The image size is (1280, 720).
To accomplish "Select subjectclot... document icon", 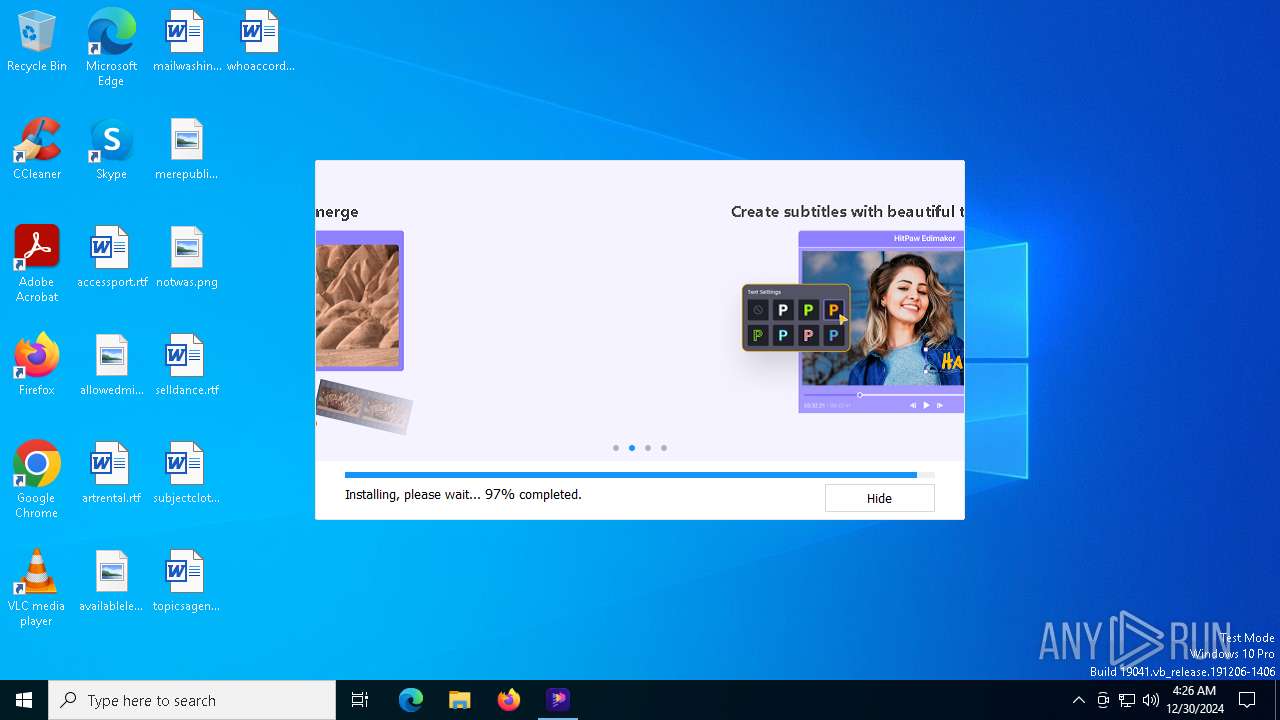I will pos(186,474).
